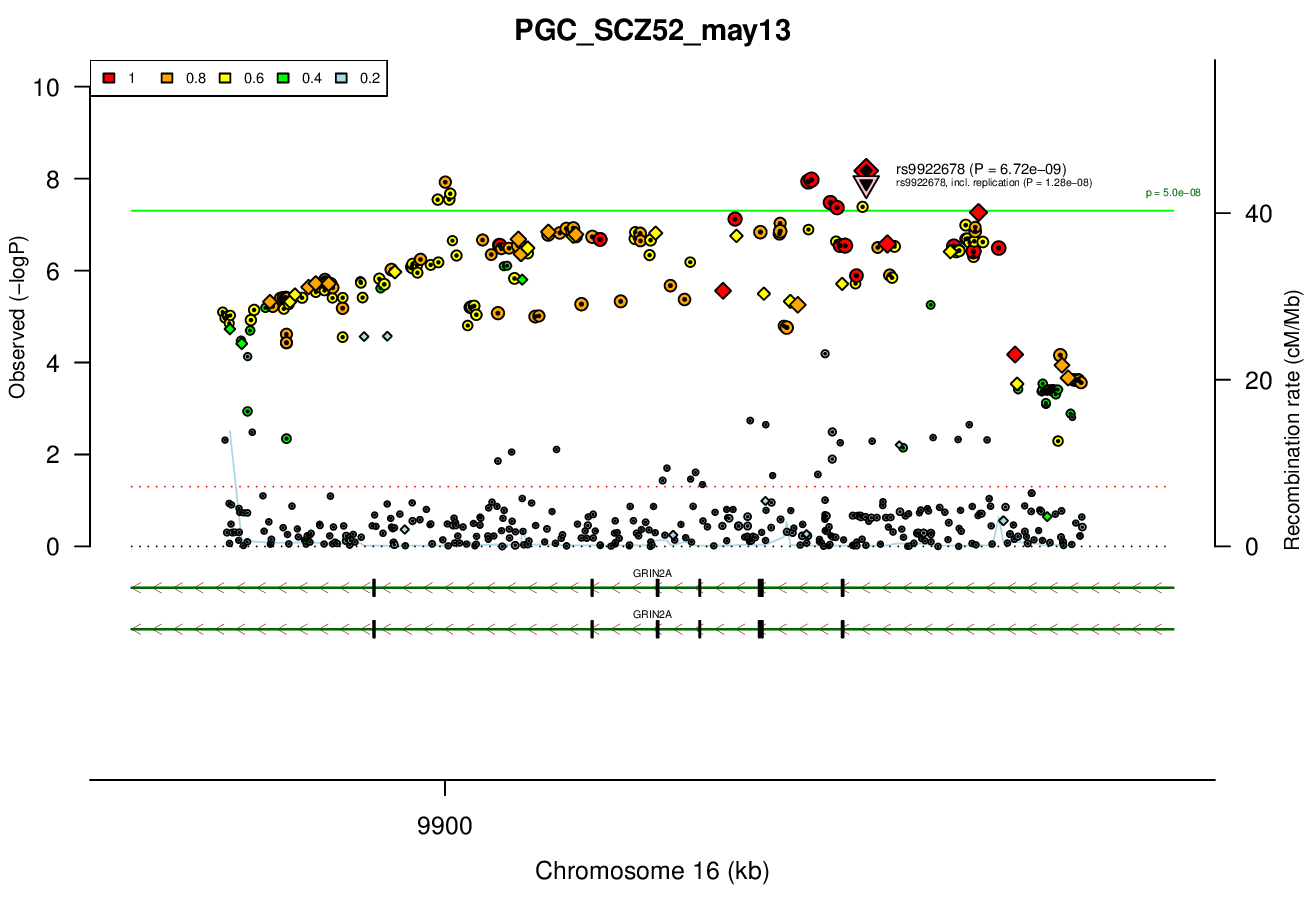This screenshot has width=1304, height=900.
Task: Click the p = 5.0e-08 threshold label
Action: (x=1173, y=193)
